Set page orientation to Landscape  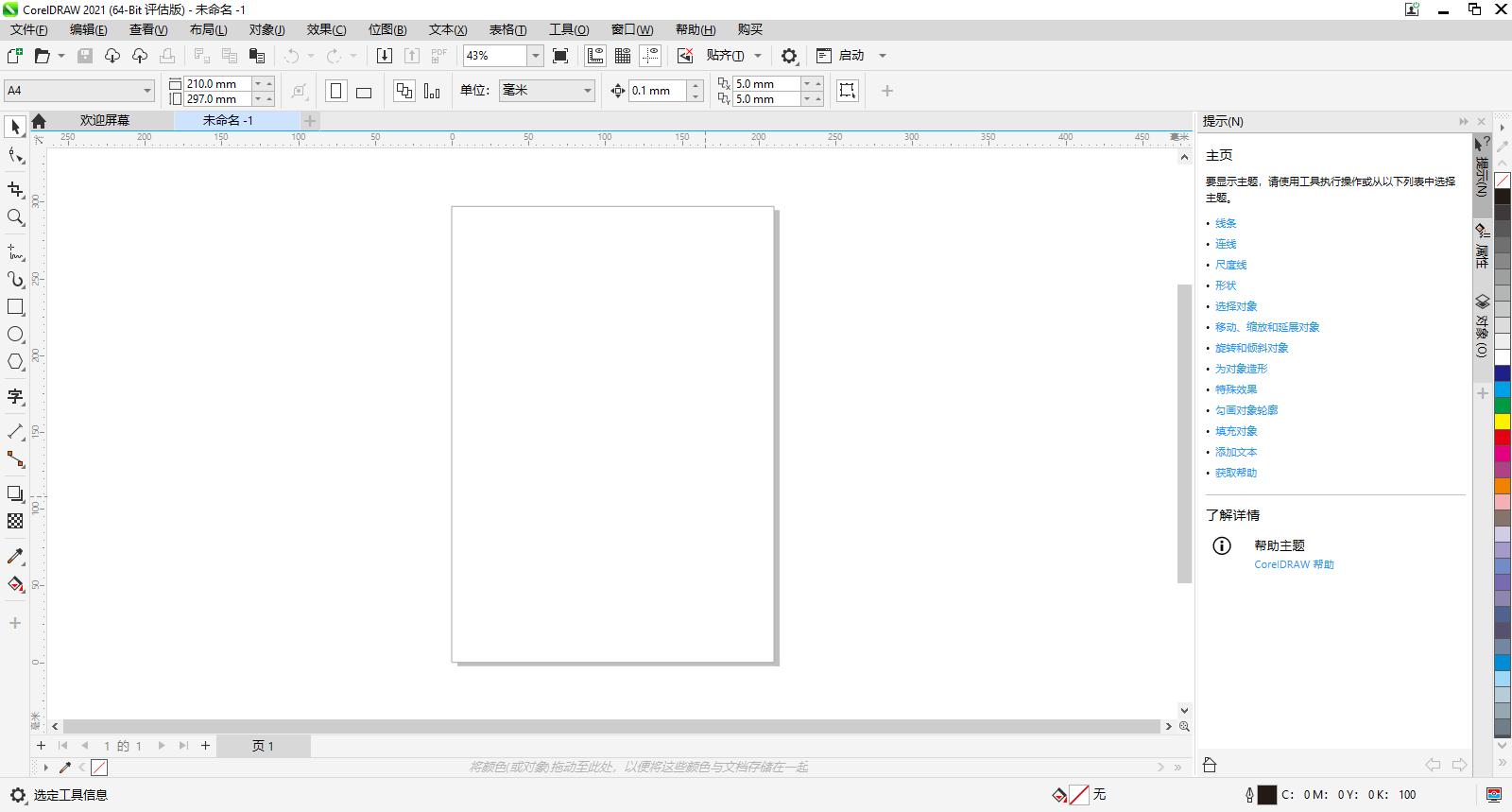tap(364, 91)
